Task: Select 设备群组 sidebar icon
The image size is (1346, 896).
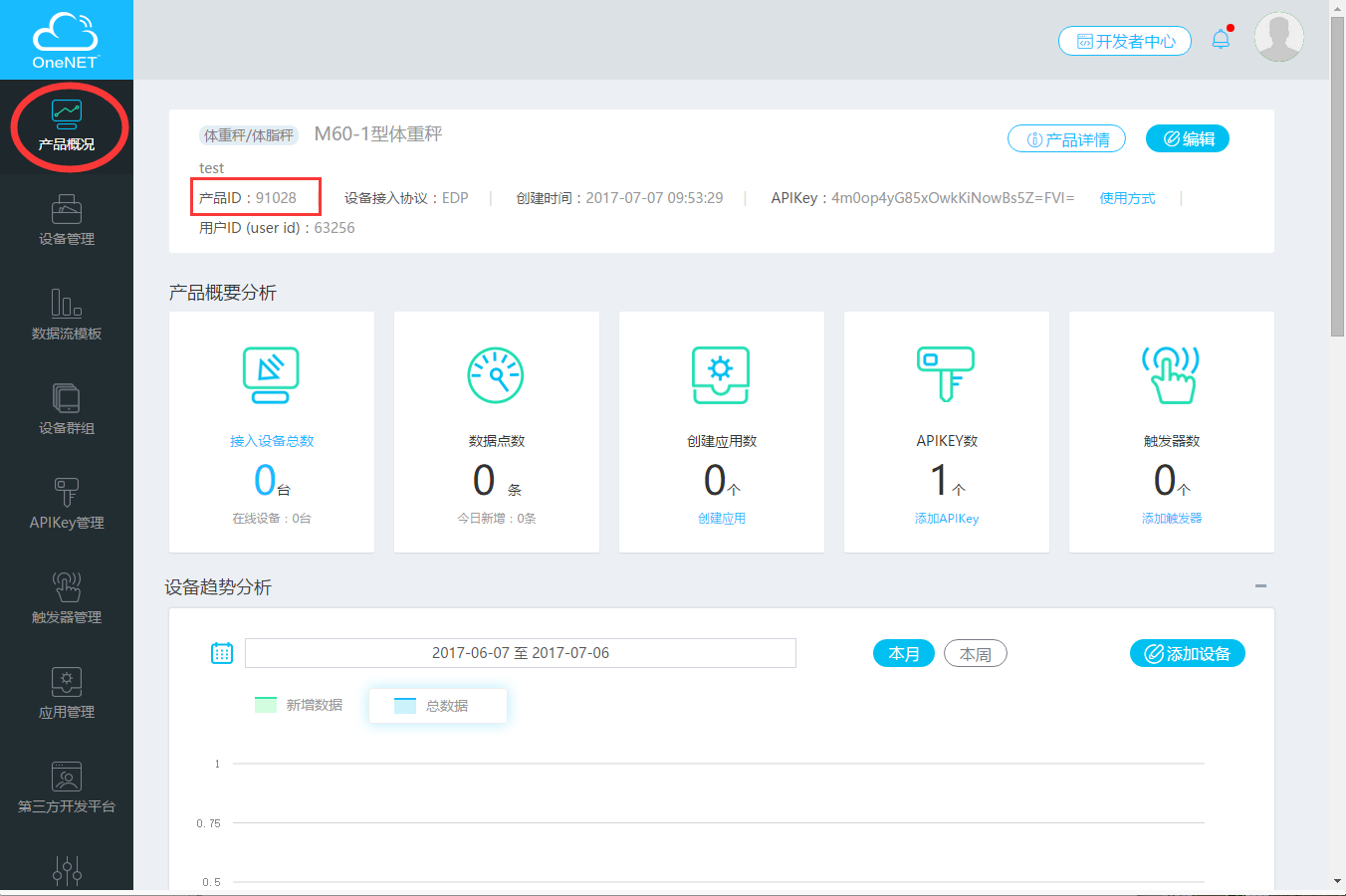Action: [x=67, y=409]
